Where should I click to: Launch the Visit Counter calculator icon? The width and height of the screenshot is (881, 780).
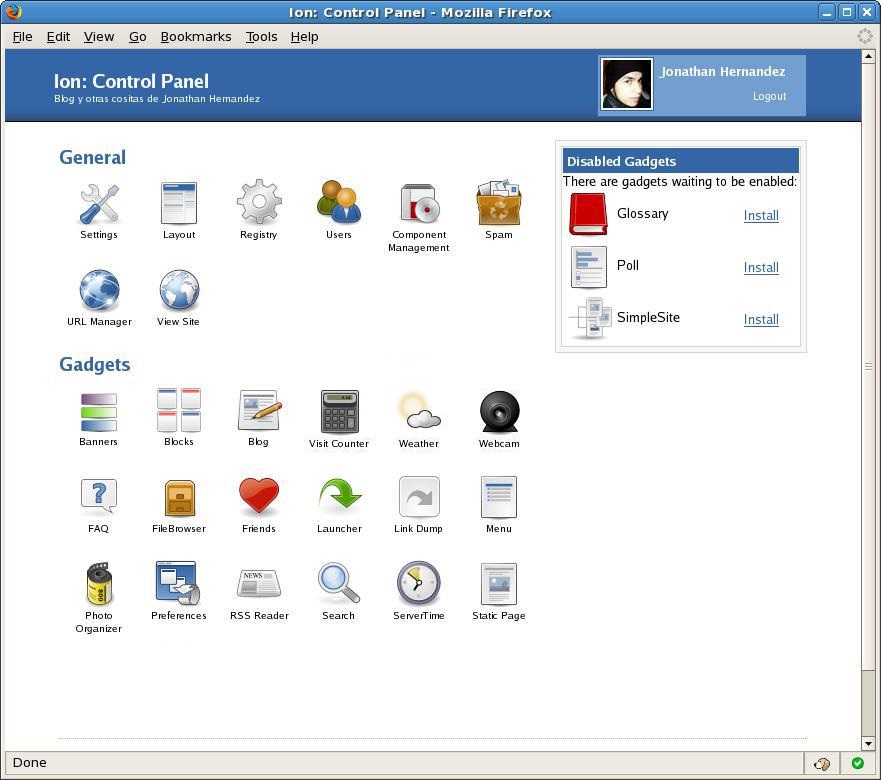[339, 412]
